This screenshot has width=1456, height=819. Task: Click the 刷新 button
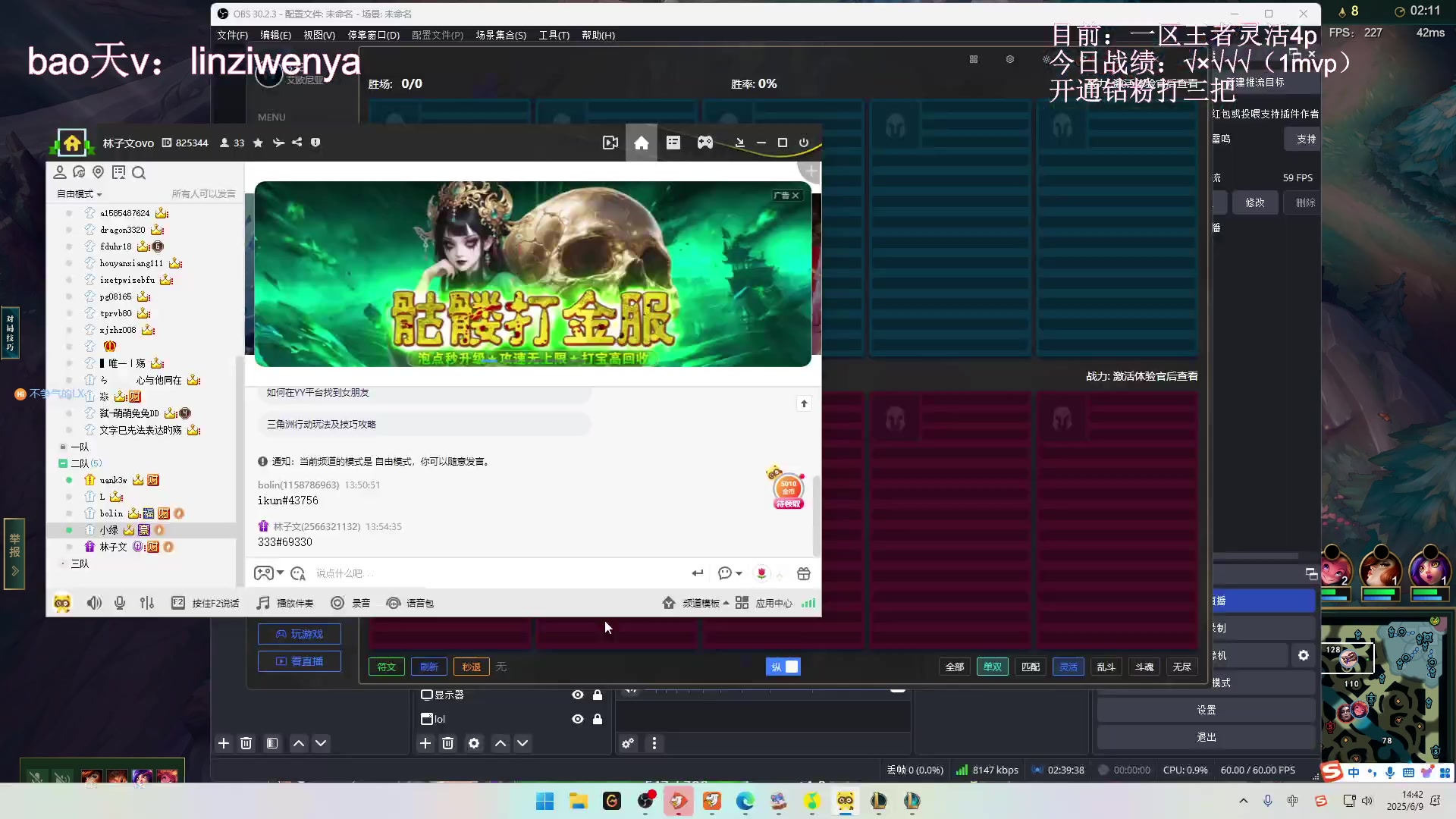(x=429, y=667)
